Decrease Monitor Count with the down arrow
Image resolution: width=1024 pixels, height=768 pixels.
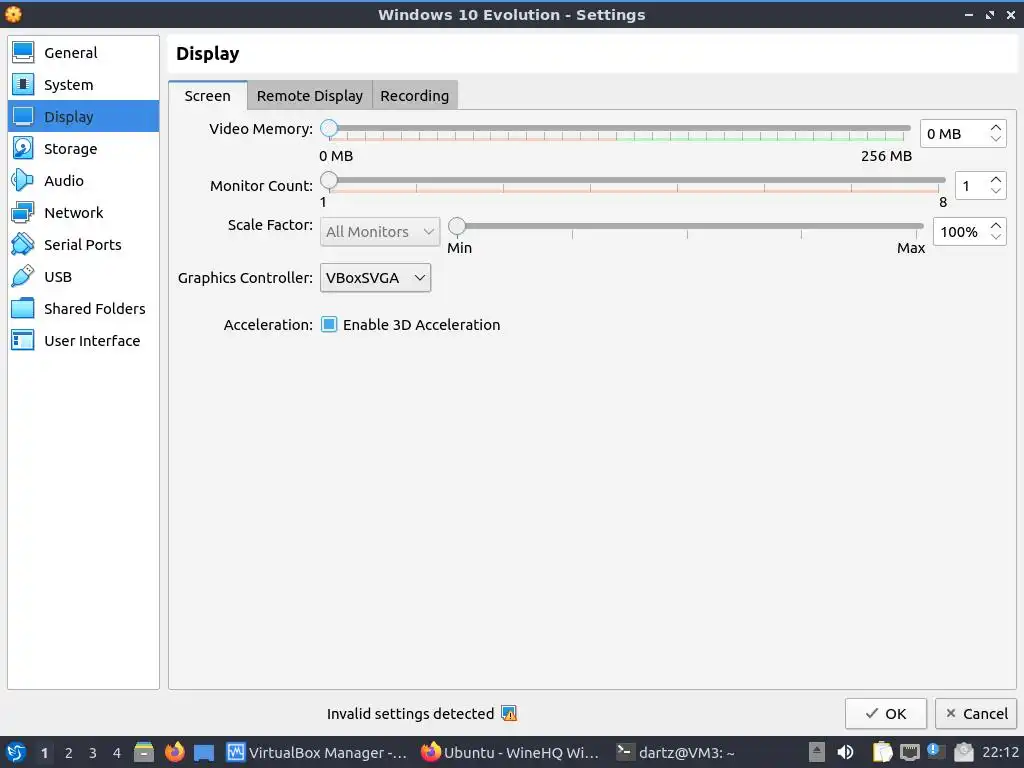click(995, 191)
